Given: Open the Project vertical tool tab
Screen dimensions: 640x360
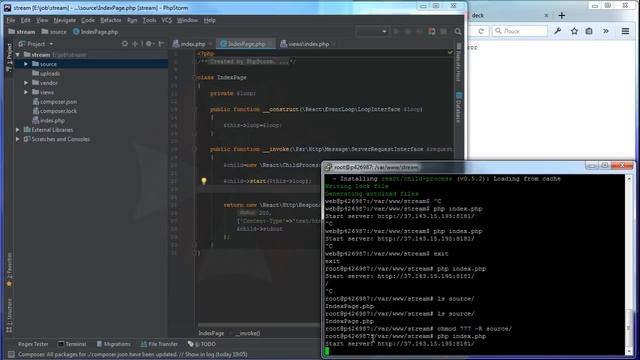Looking at the screenshot, I should (9, 57).
